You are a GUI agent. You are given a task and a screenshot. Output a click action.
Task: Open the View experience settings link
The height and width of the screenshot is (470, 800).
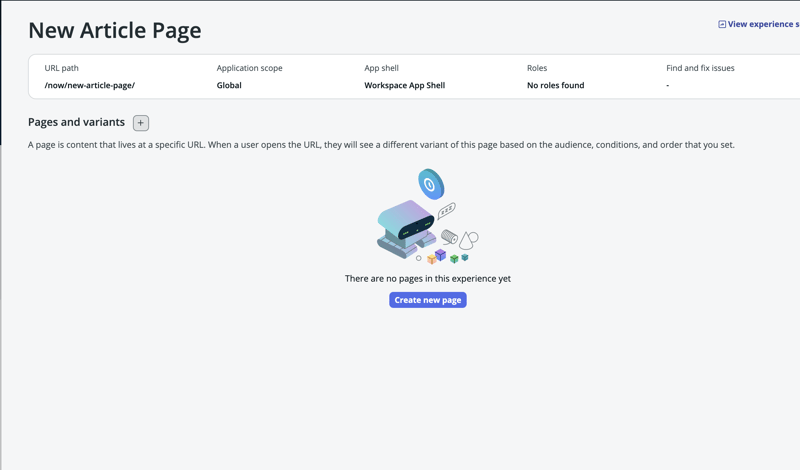point(759,24)
